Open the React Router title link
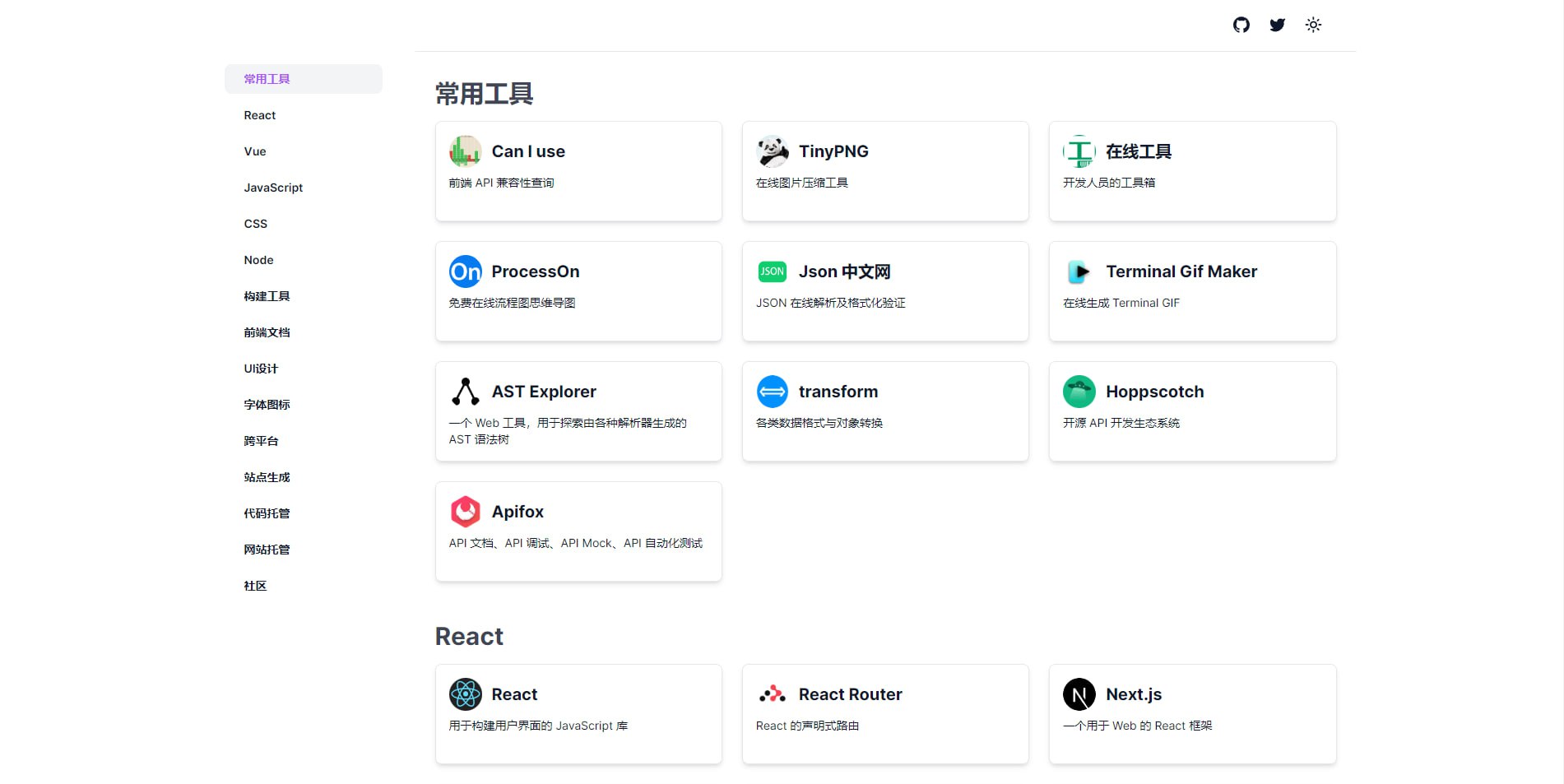Image resolution: width=1564 pixels, height=784 pixels. click(x=851, y=694)
